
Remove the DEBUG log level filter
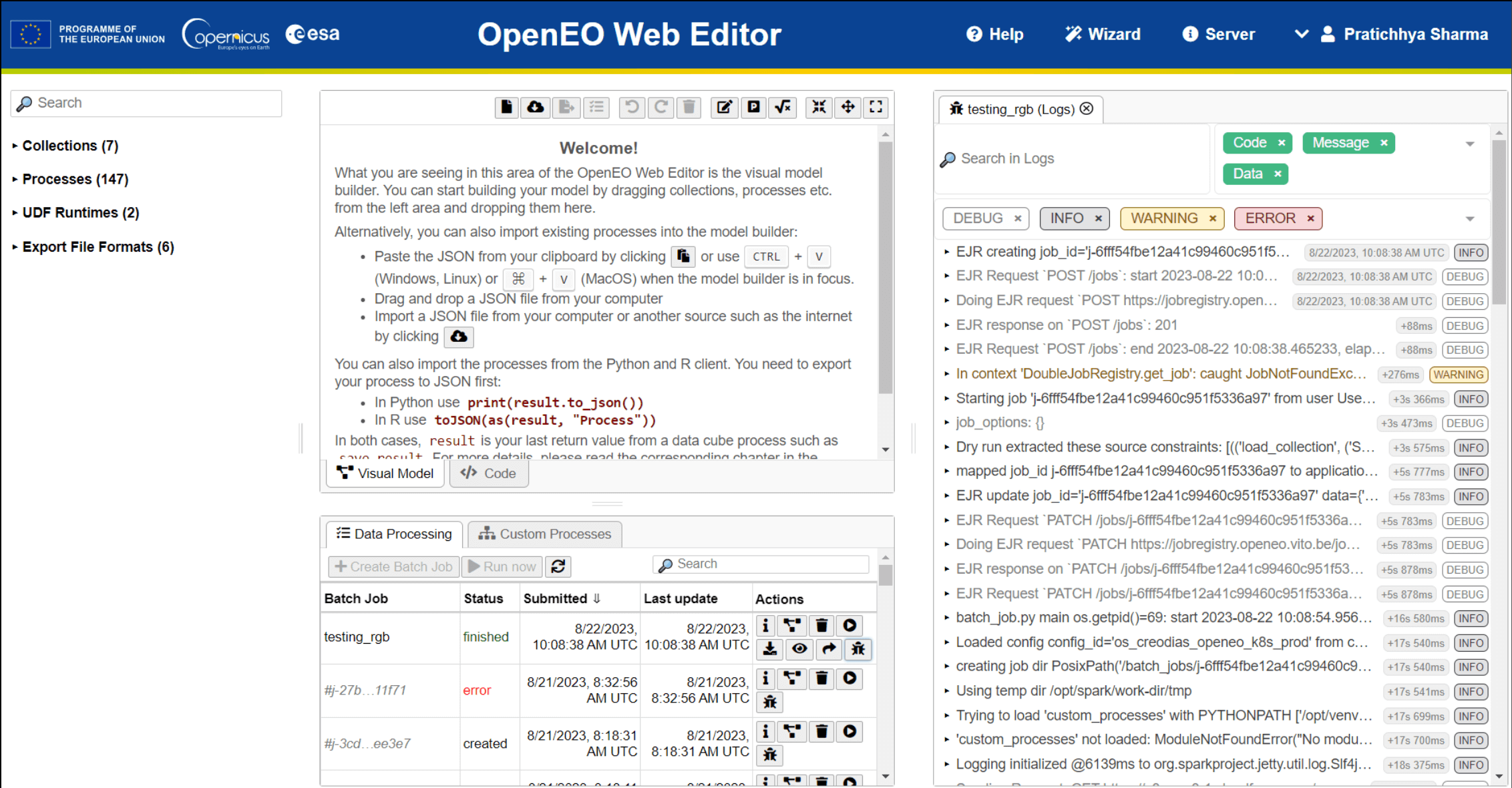point(1018,218)
